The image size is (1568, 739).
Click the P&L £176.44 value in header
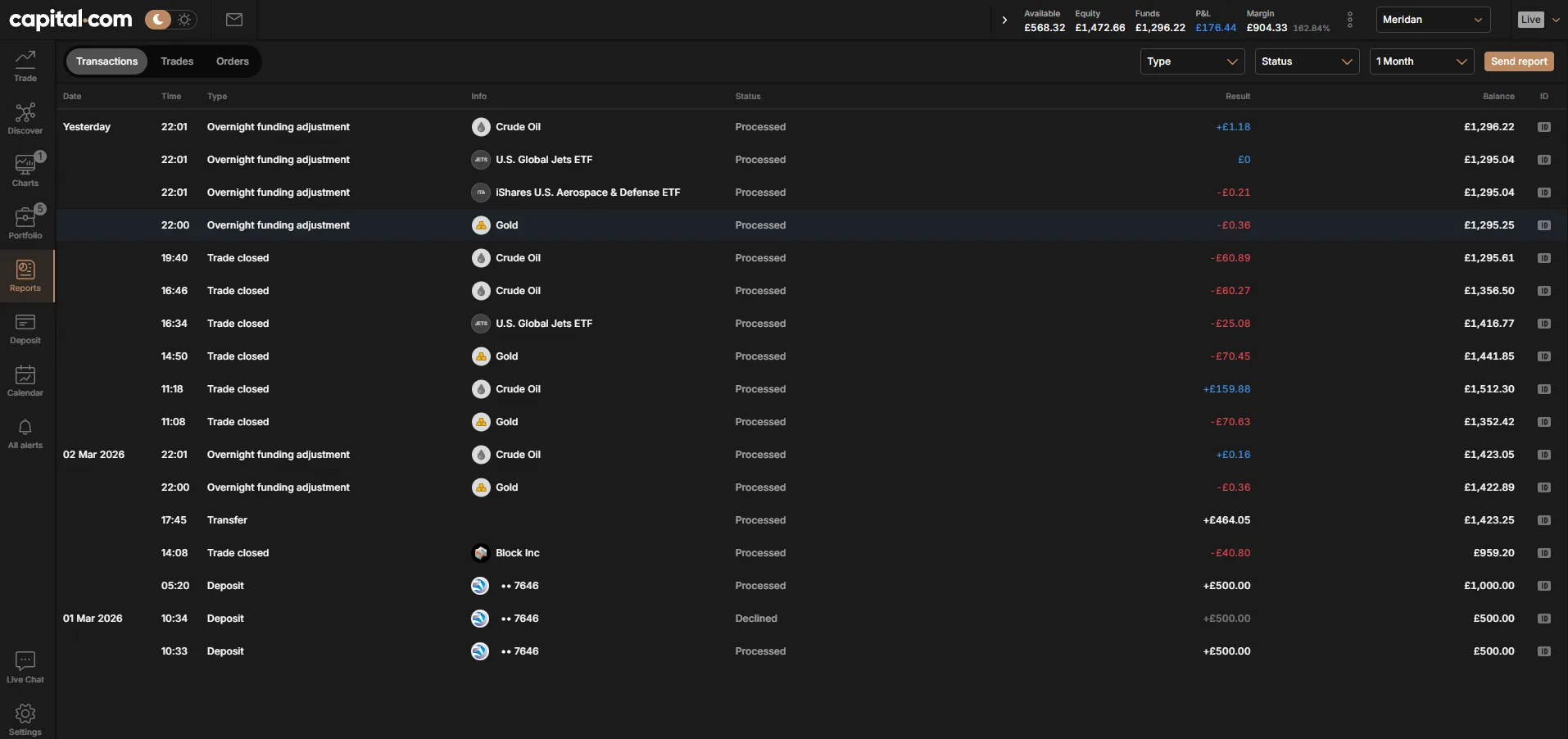tap(1216, 28)
